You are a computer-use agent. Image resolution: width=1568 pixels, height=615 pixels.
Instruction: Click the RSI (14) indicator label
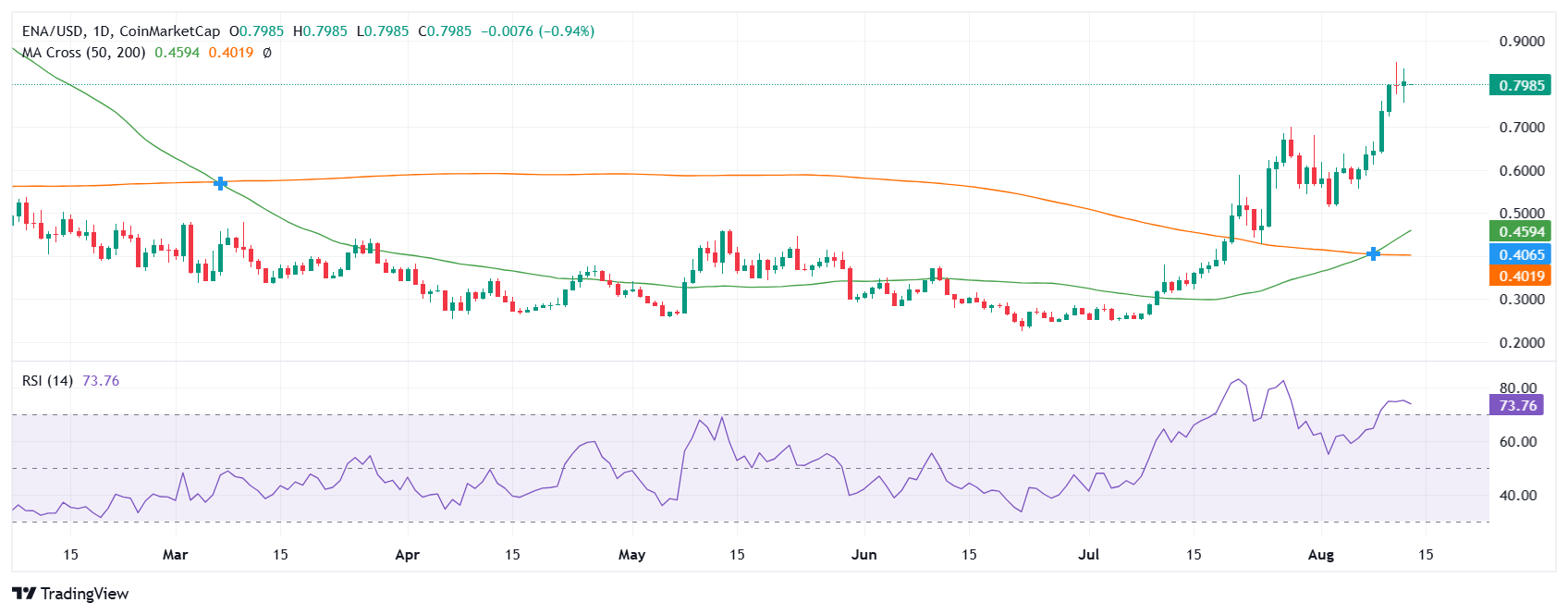47,381
